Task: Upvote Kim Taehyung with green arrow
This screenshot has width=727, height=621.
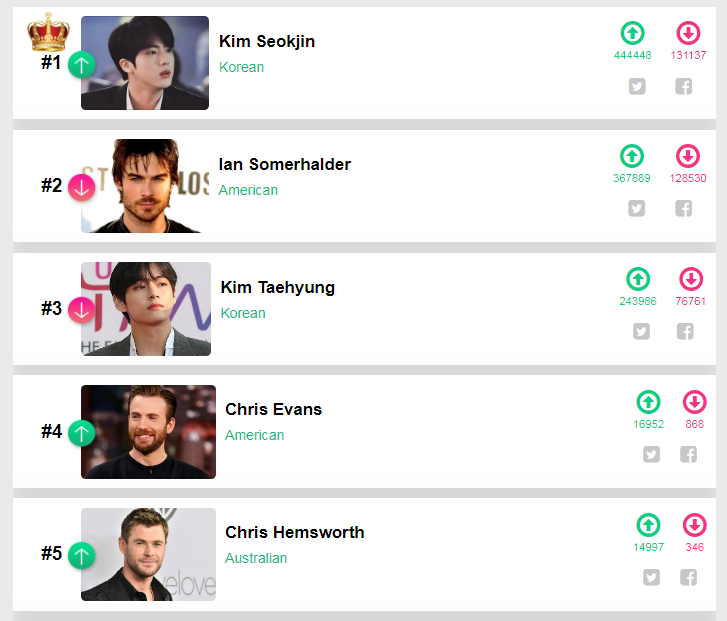Action: (x=638, y=279)
